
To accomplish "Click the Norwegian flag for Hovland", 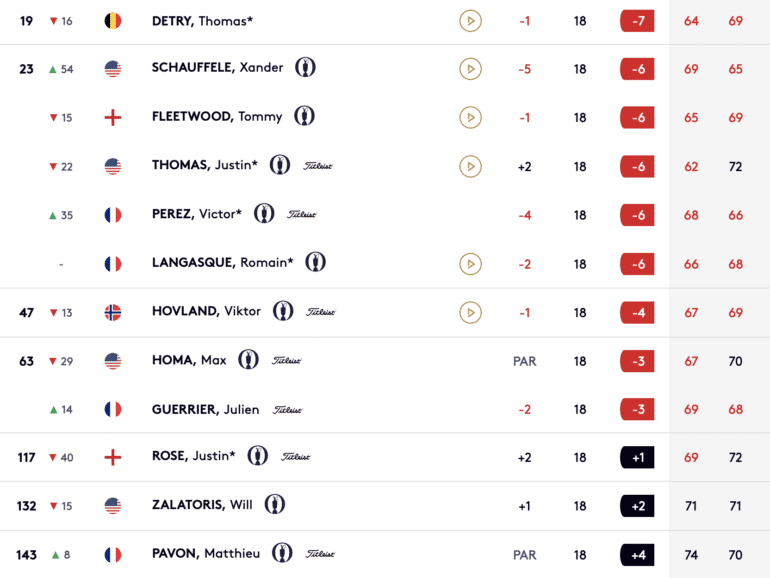I will [x=113, y=312].
